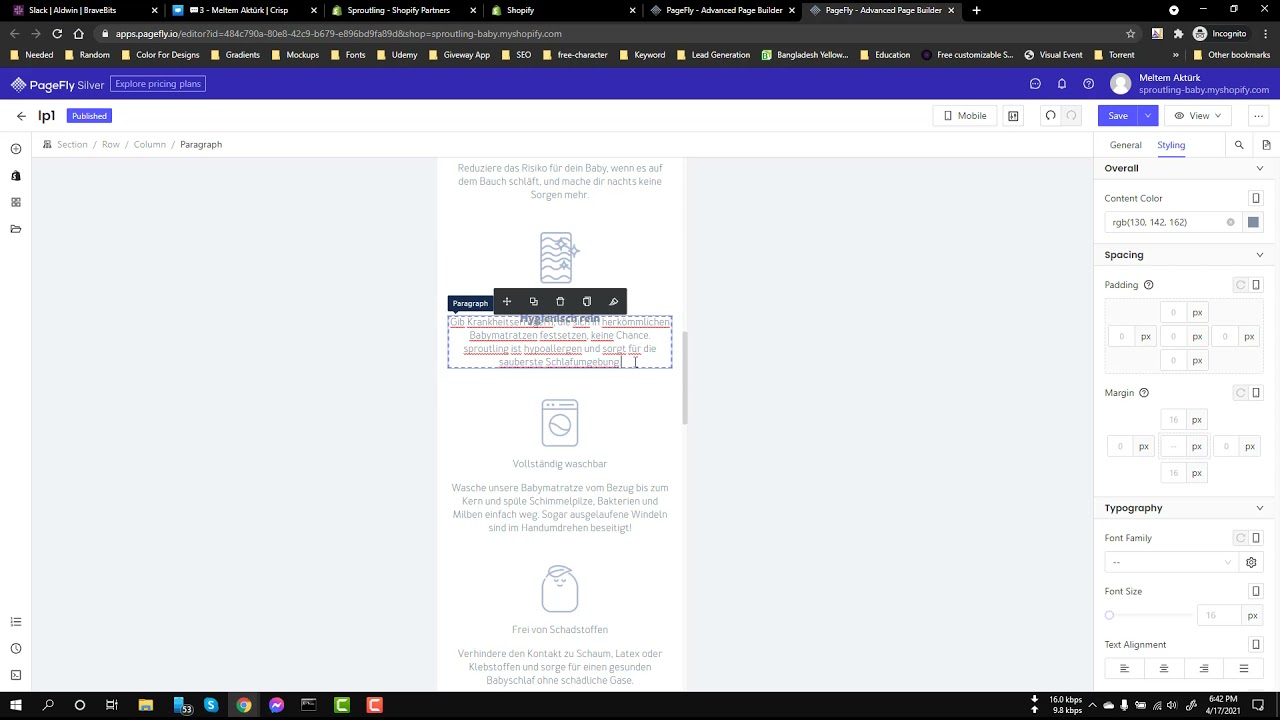
Task: Open the Font Family dropdown
Action: click(x=1171, y=563)
